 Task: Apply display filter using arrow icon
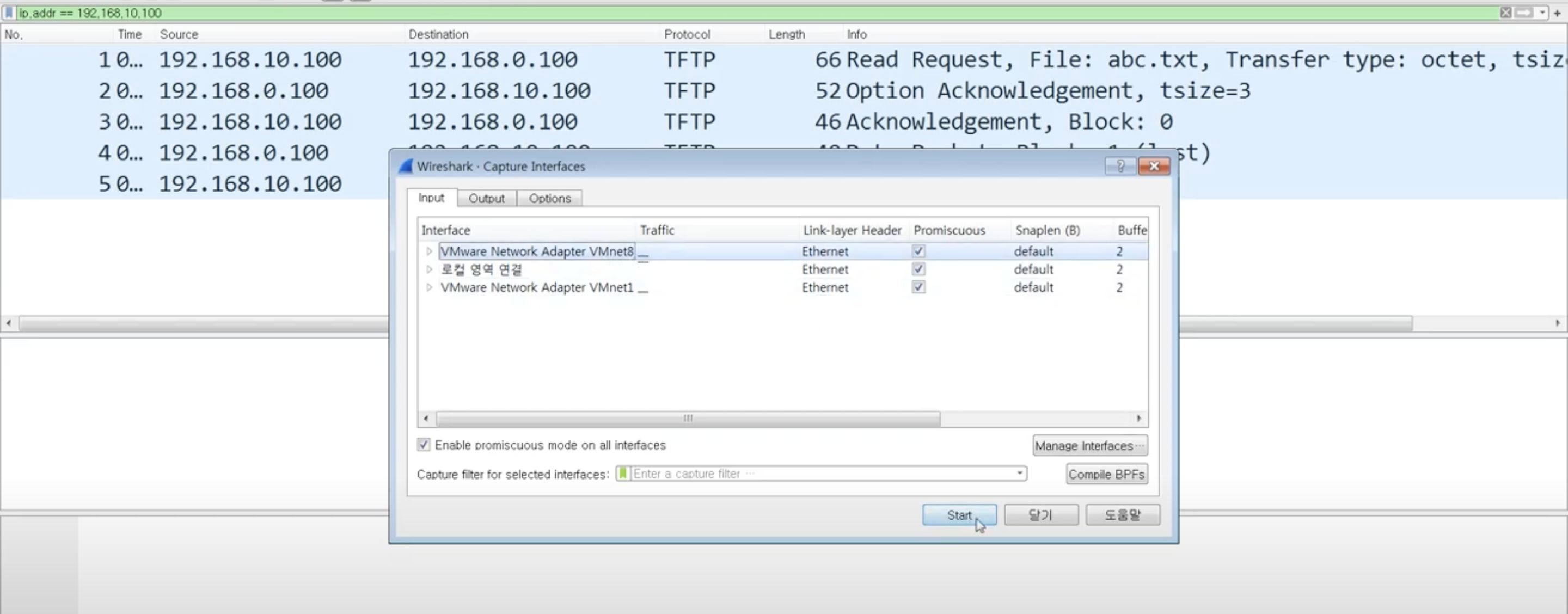(x=1523, y=12)
